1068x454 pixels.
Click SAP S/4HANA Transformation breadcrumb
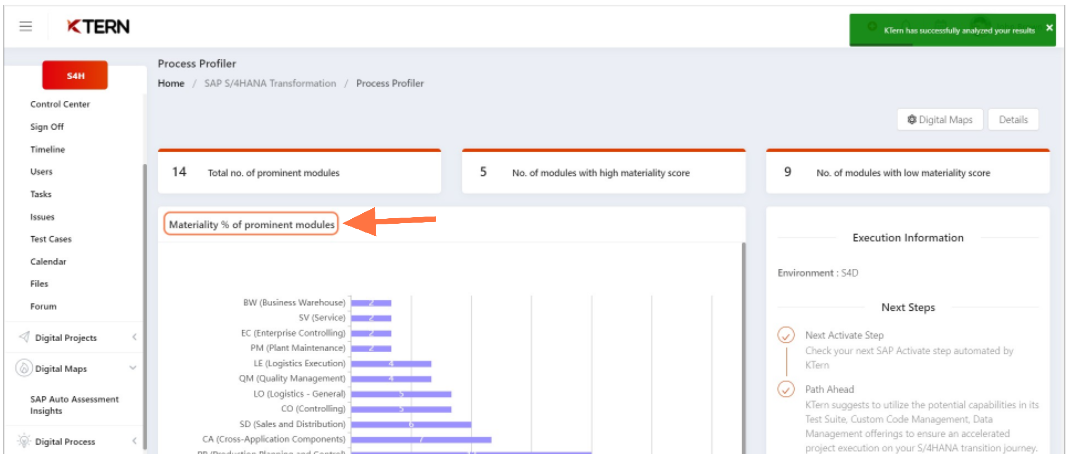270,83
